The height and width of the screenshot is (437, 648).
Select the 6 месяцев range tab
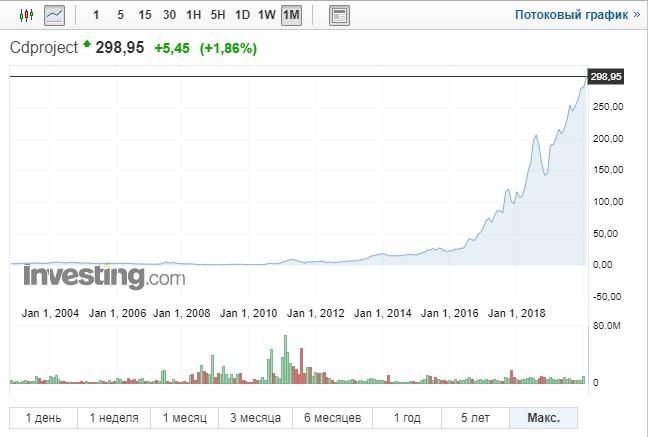point(333,418)
